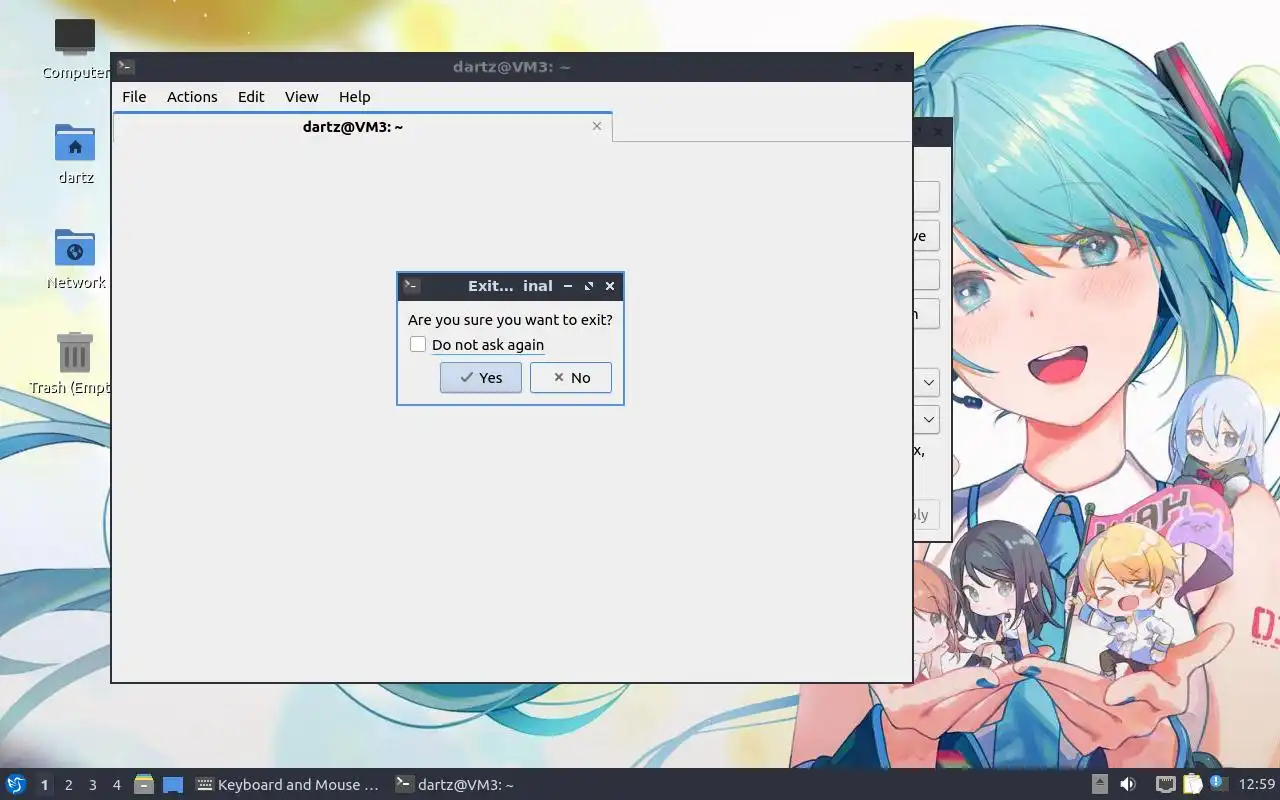This screenshot has height=800, width=1280.
Task: Open the dartz home folder icon
Action: (x=75, y=154)
